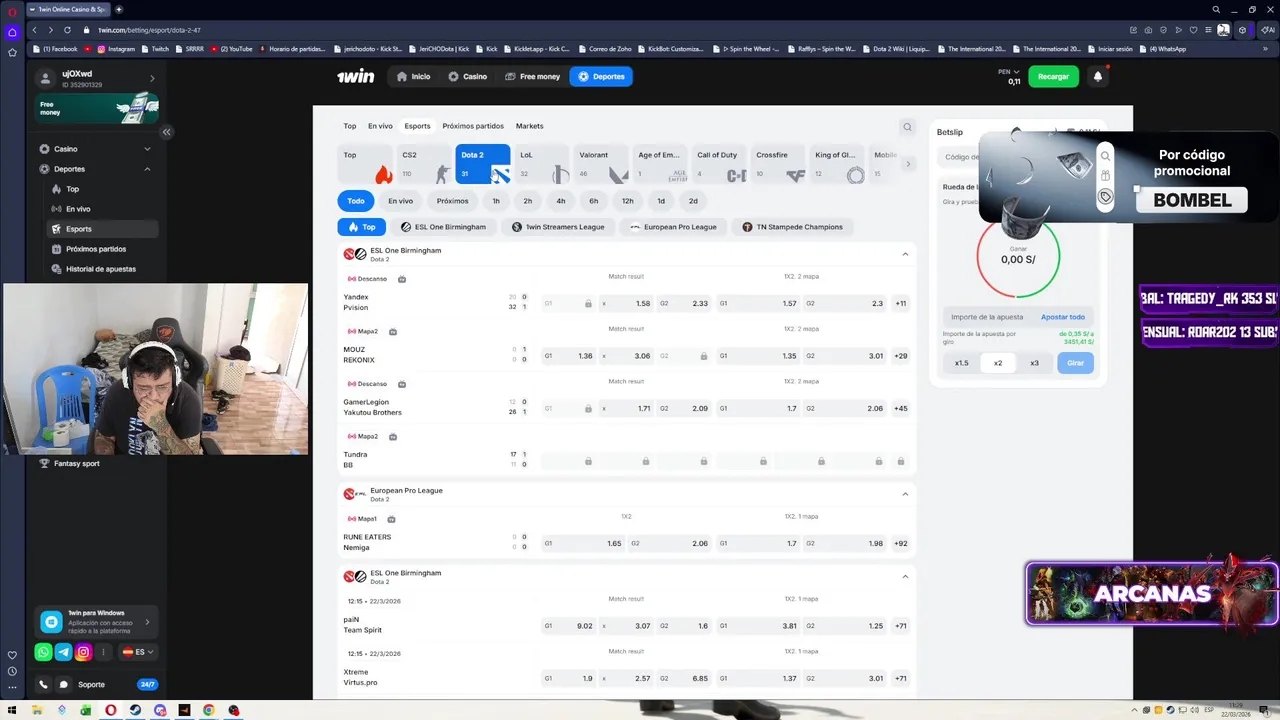Open the notifications bell
Image resolution: width=1280 pixels, height=720 pixels.
pos(1097,76)
